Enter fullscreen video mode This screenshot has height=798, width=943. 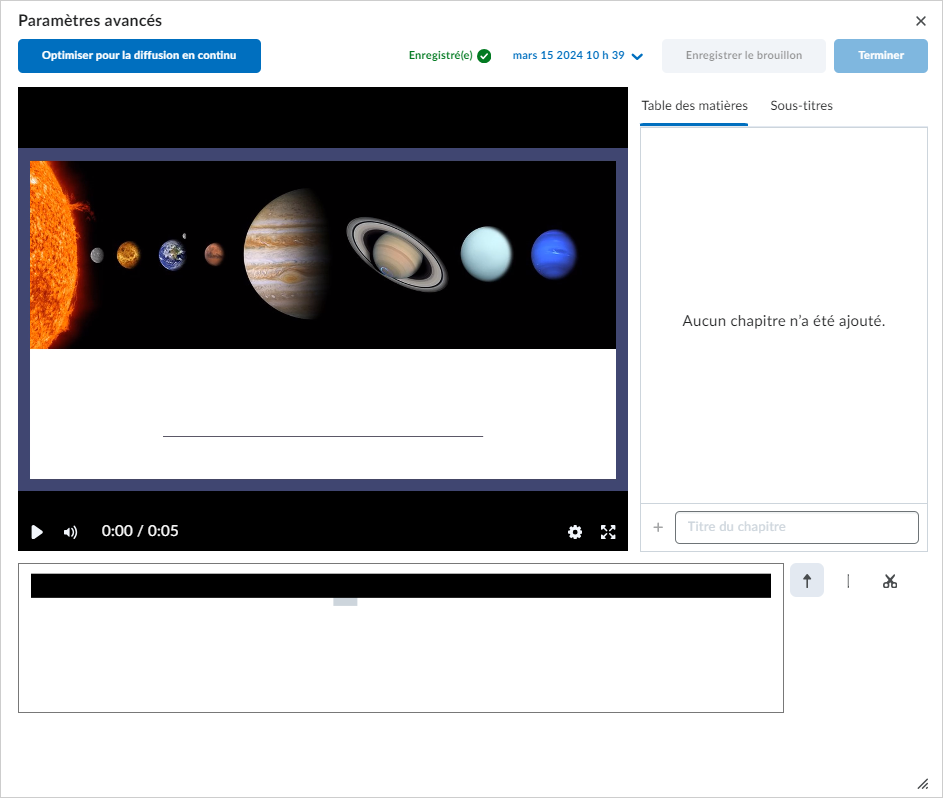click(608, 532)
